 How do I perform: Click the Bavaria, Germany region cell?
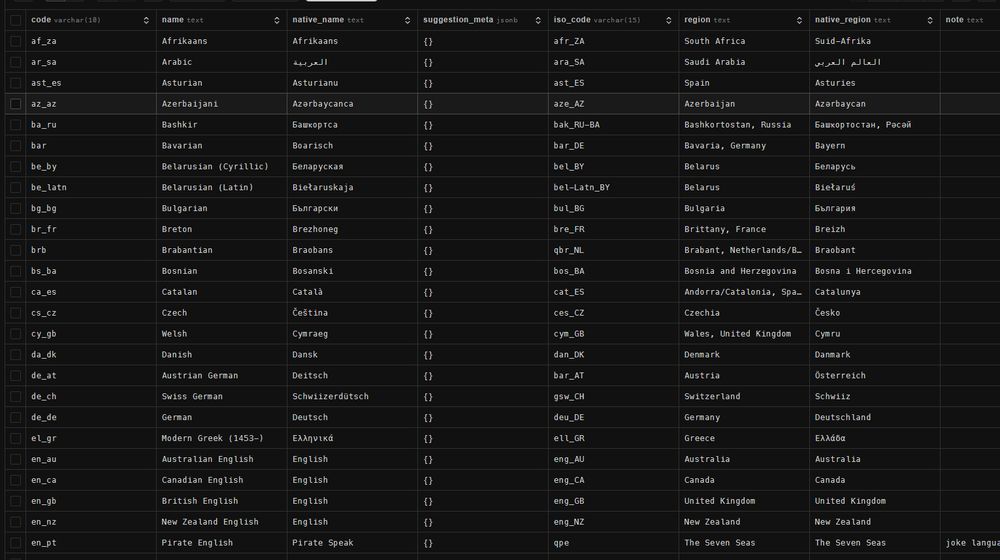(x=744, y=145)
